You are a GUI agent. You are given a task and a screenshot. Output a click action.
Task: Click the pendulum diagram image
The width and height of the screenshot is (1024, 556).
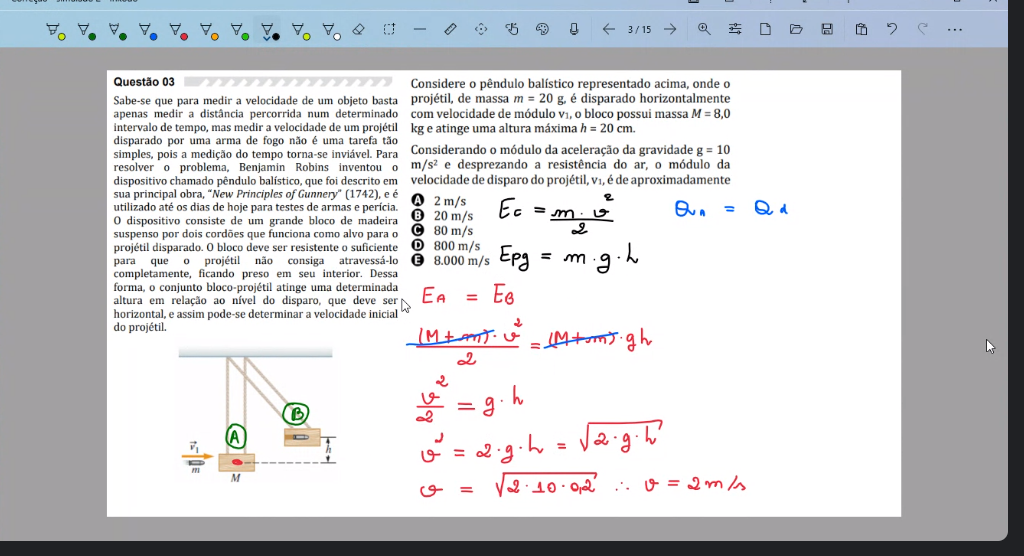pos(257,416)
